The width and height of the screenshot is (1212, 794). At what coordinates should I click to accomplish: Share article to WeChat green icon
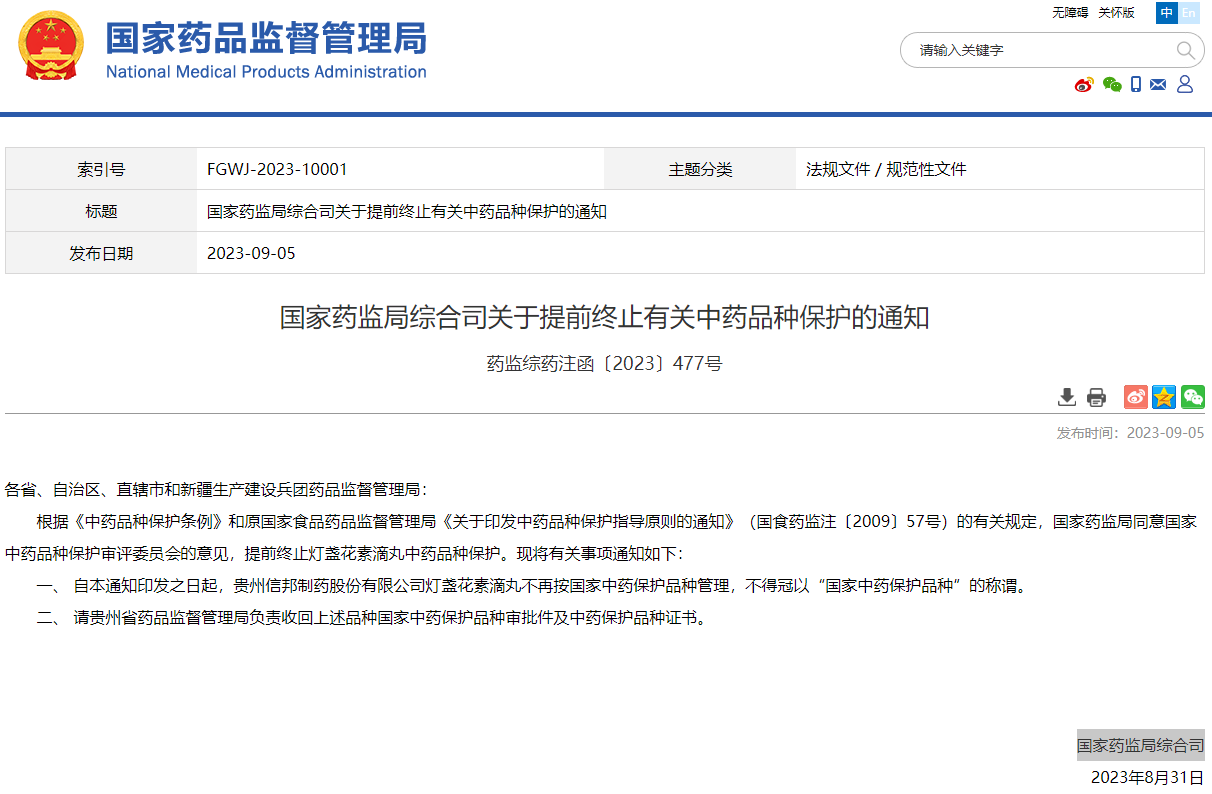click(x=1192, y=397)
